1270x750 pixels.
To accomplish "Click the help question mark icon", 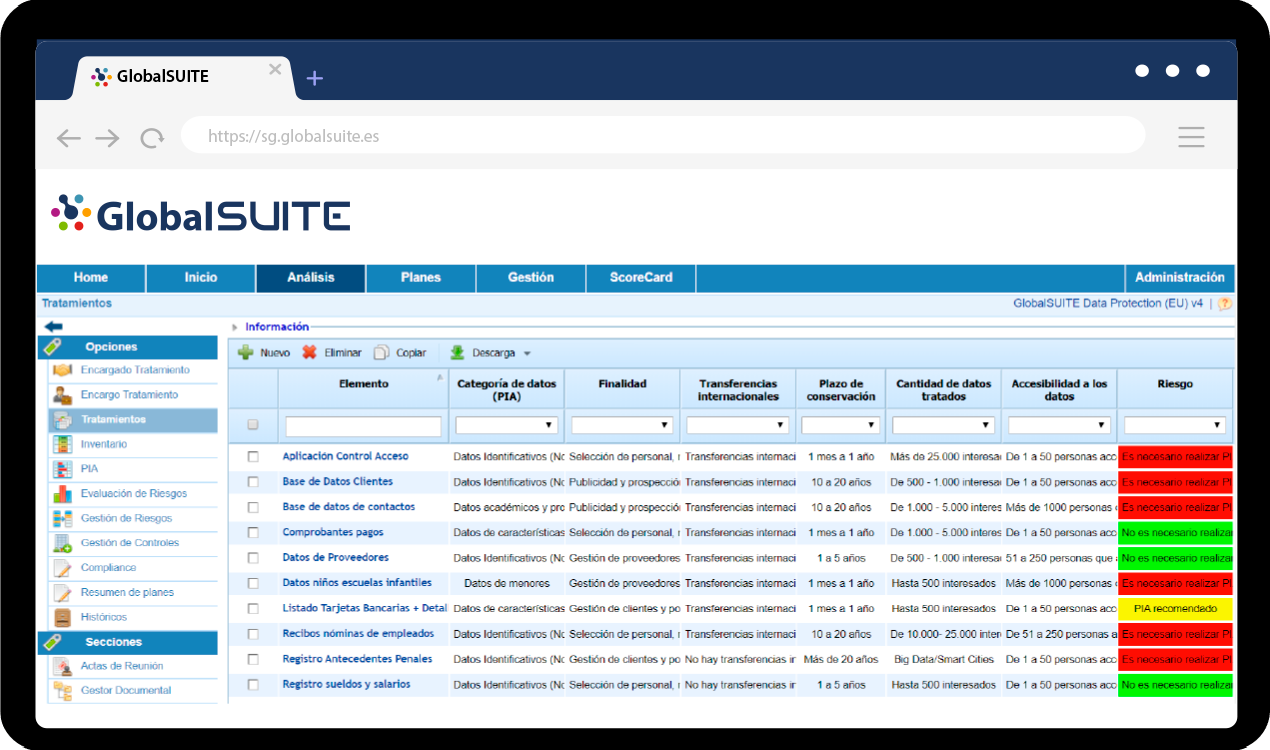I will [1224, 303].
